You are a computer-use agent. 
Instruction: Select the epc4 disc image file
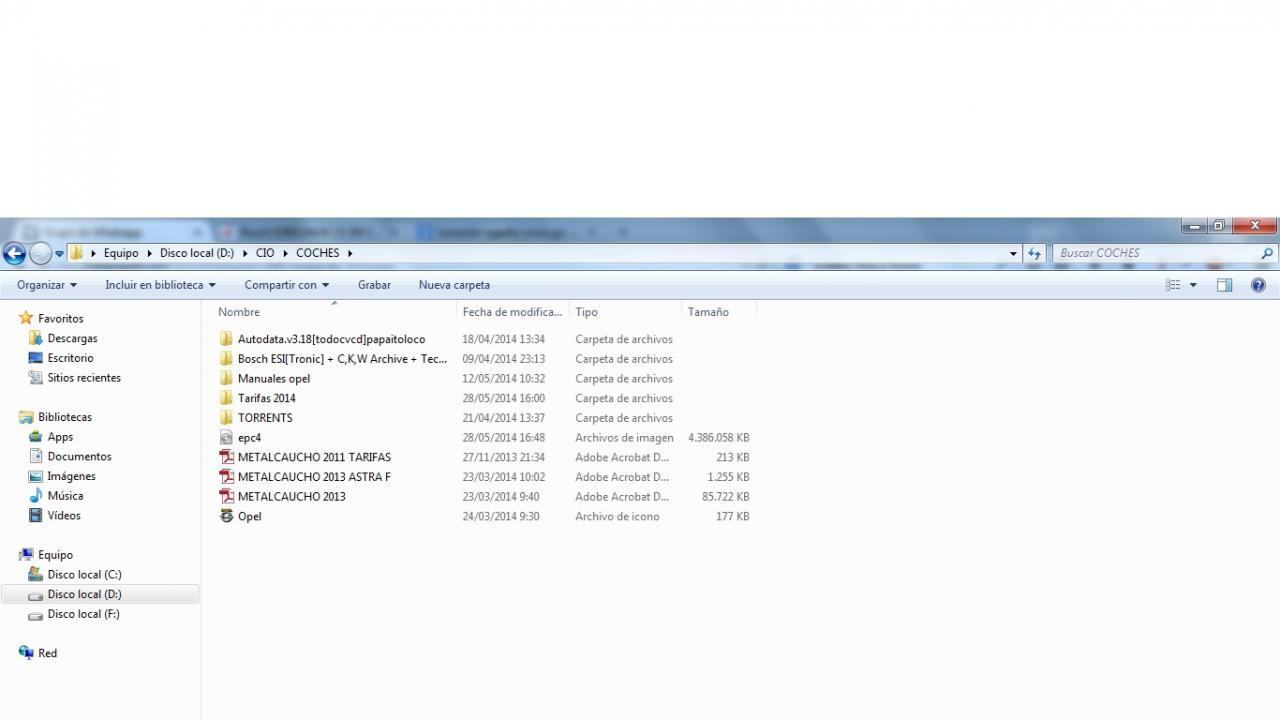tap(249, 438)
